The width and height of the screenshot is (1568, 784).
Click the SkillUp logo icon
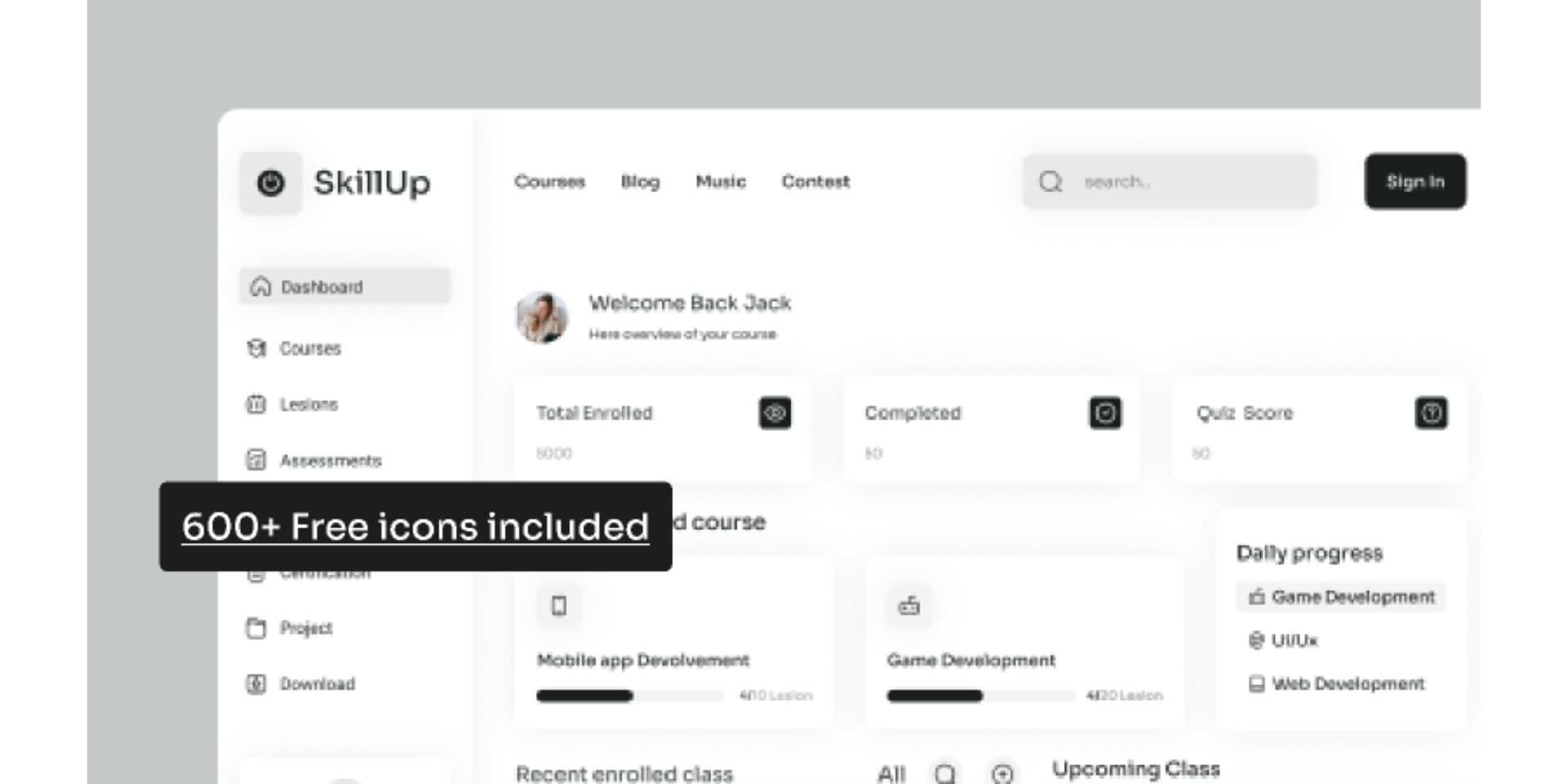269,183
